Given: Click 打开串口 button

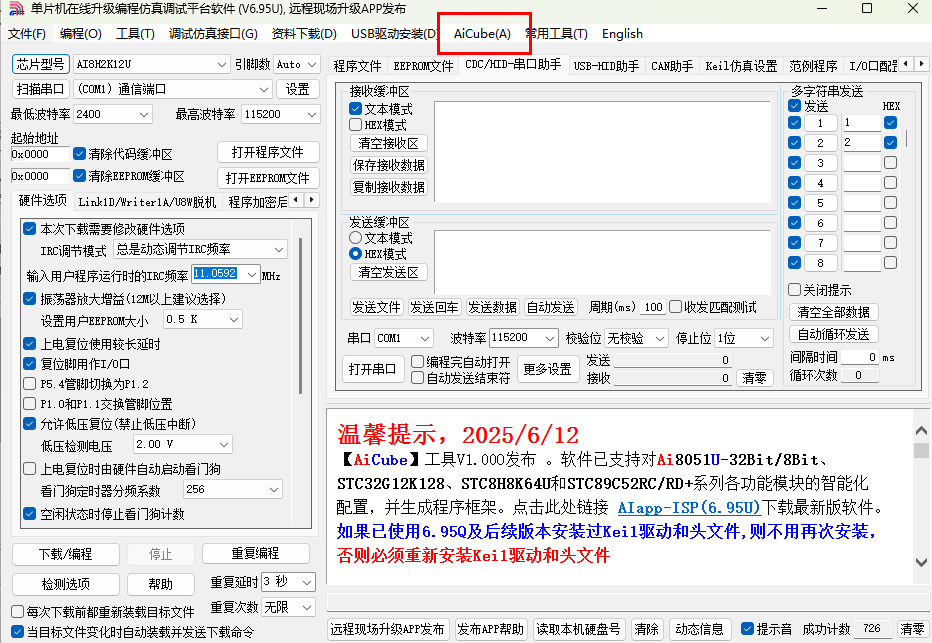Looking at the screenshot, I should [373, 369].
